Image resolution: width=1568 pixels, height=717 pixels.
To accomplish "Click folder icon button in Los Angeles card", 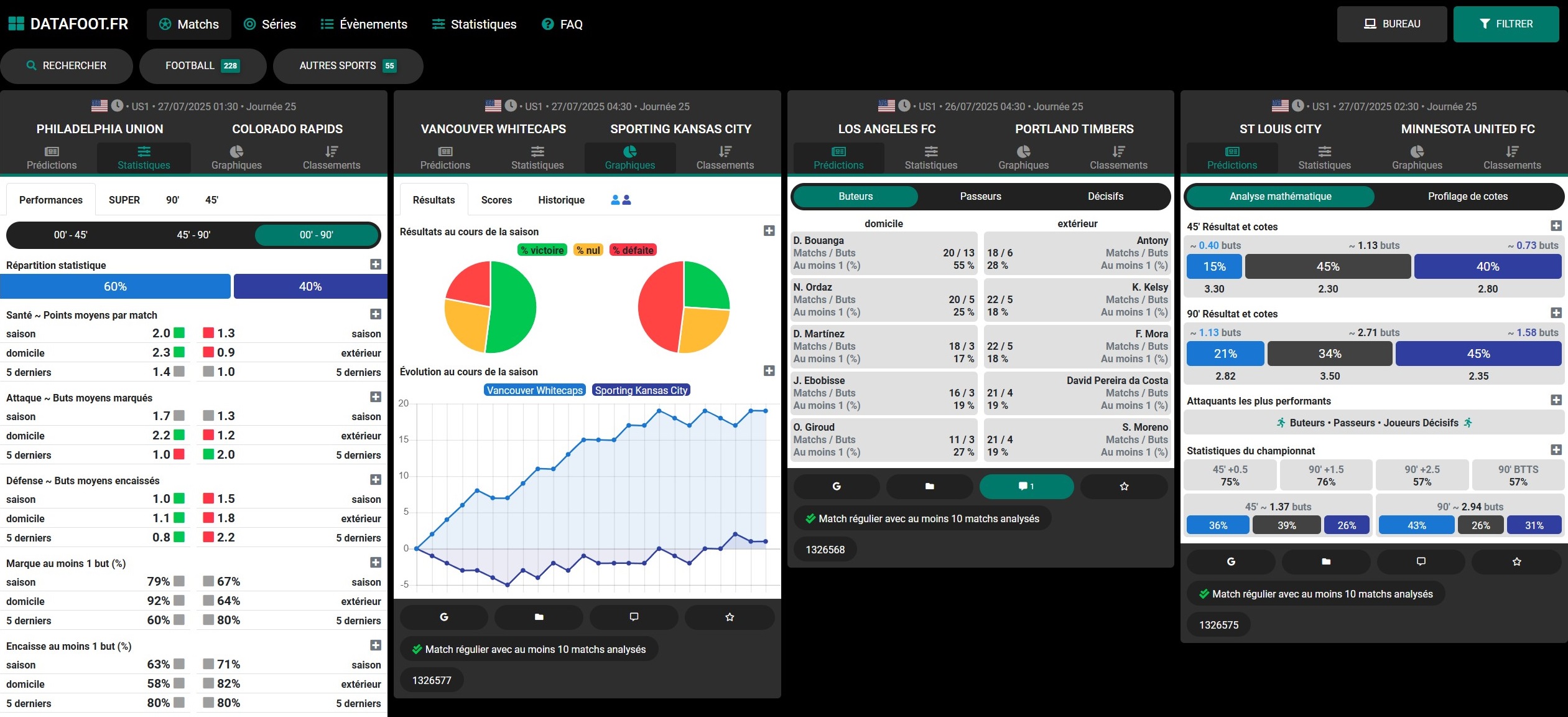I will click(929, 486).
